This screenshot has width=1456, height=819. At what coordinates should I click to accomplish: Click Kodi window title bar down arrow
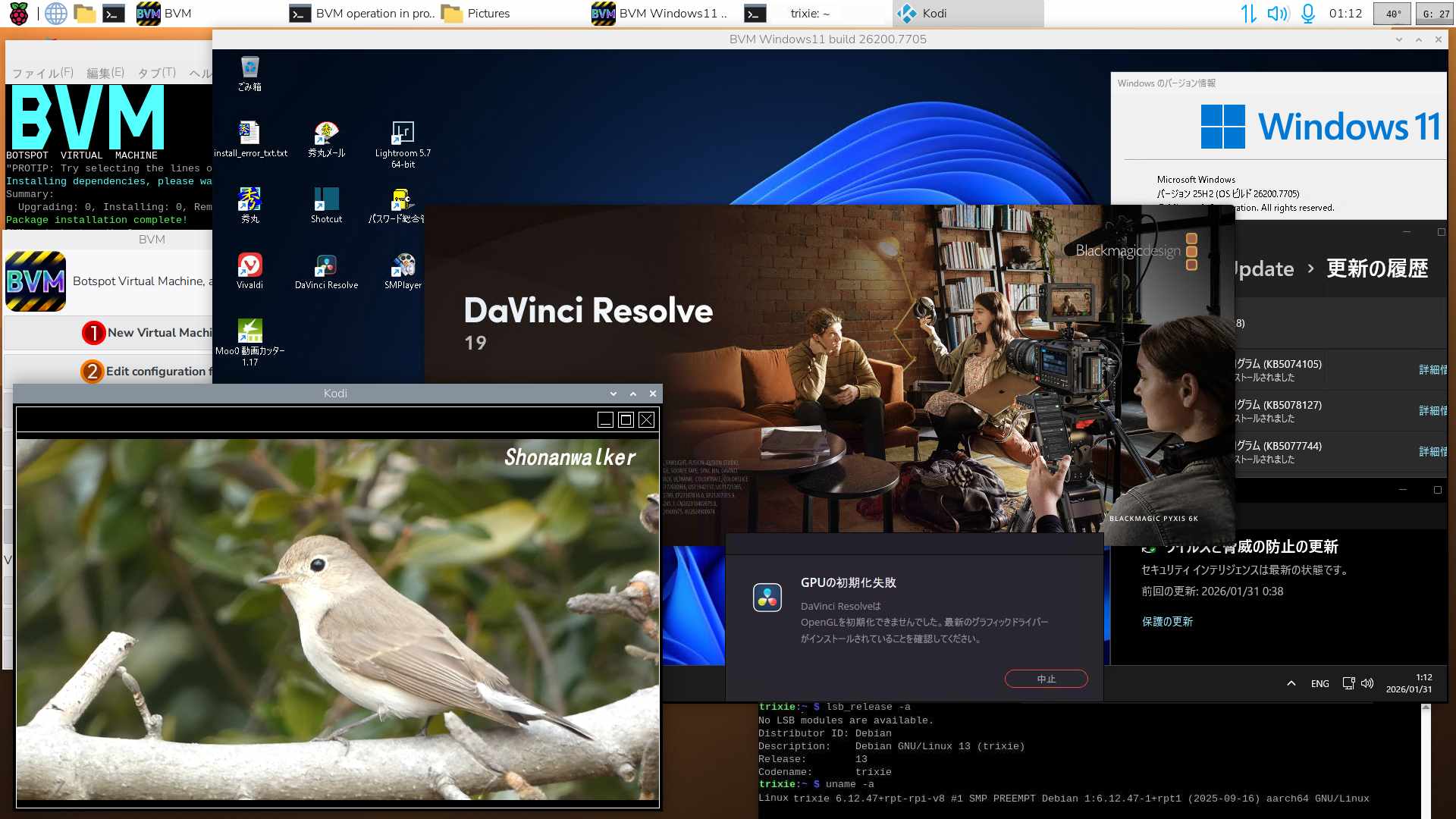(x=613, y=394)
